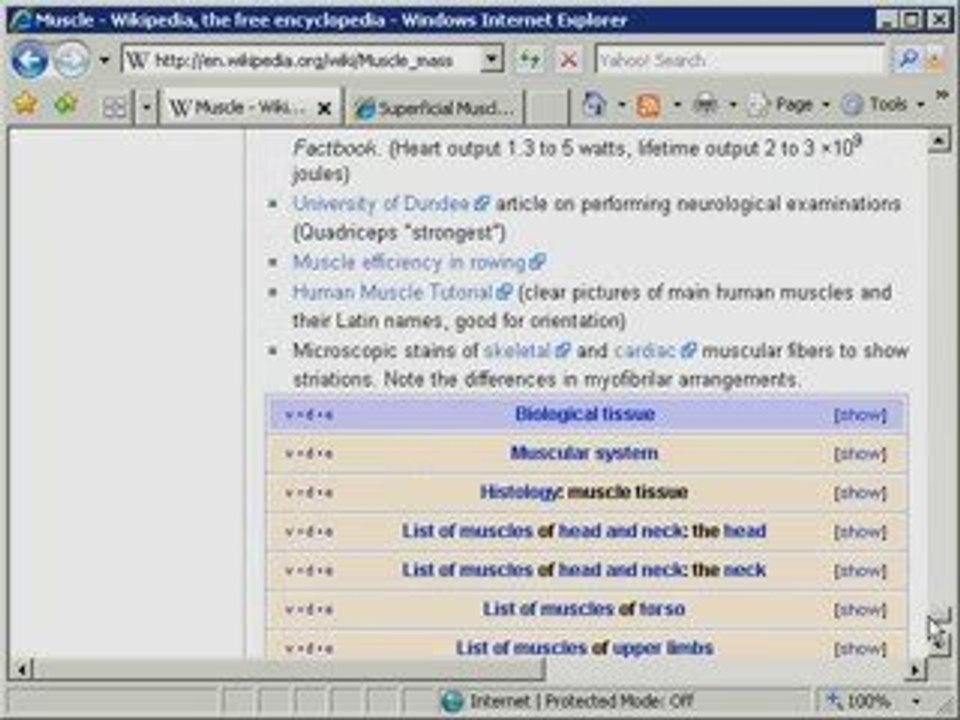960x720 pixels.
Task: Click the horizontal scrollbar left arrow
Action: pyautogui.click(x=21, y=669)
